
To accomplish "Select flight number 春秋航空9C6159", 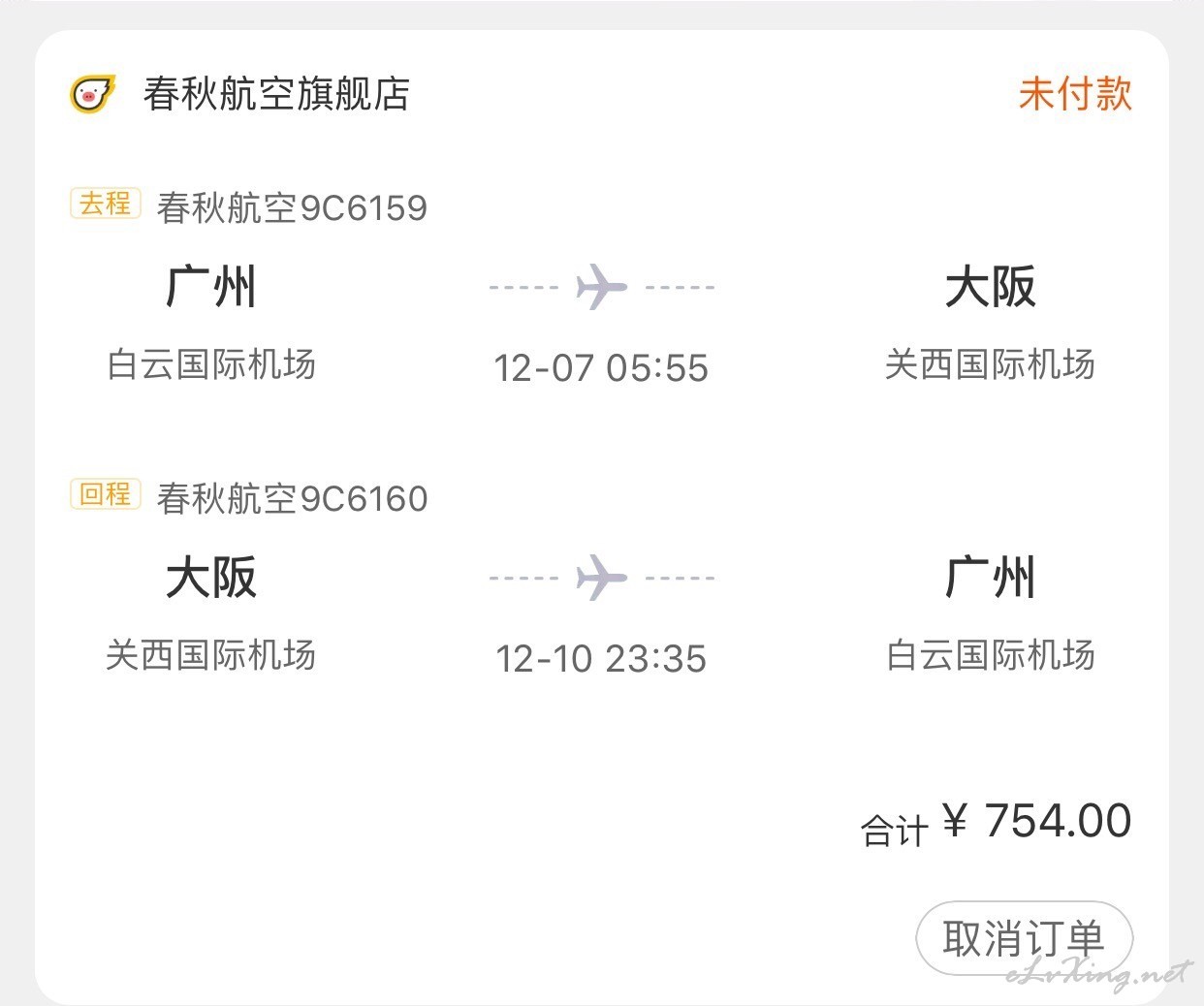I will click(292, 207).
